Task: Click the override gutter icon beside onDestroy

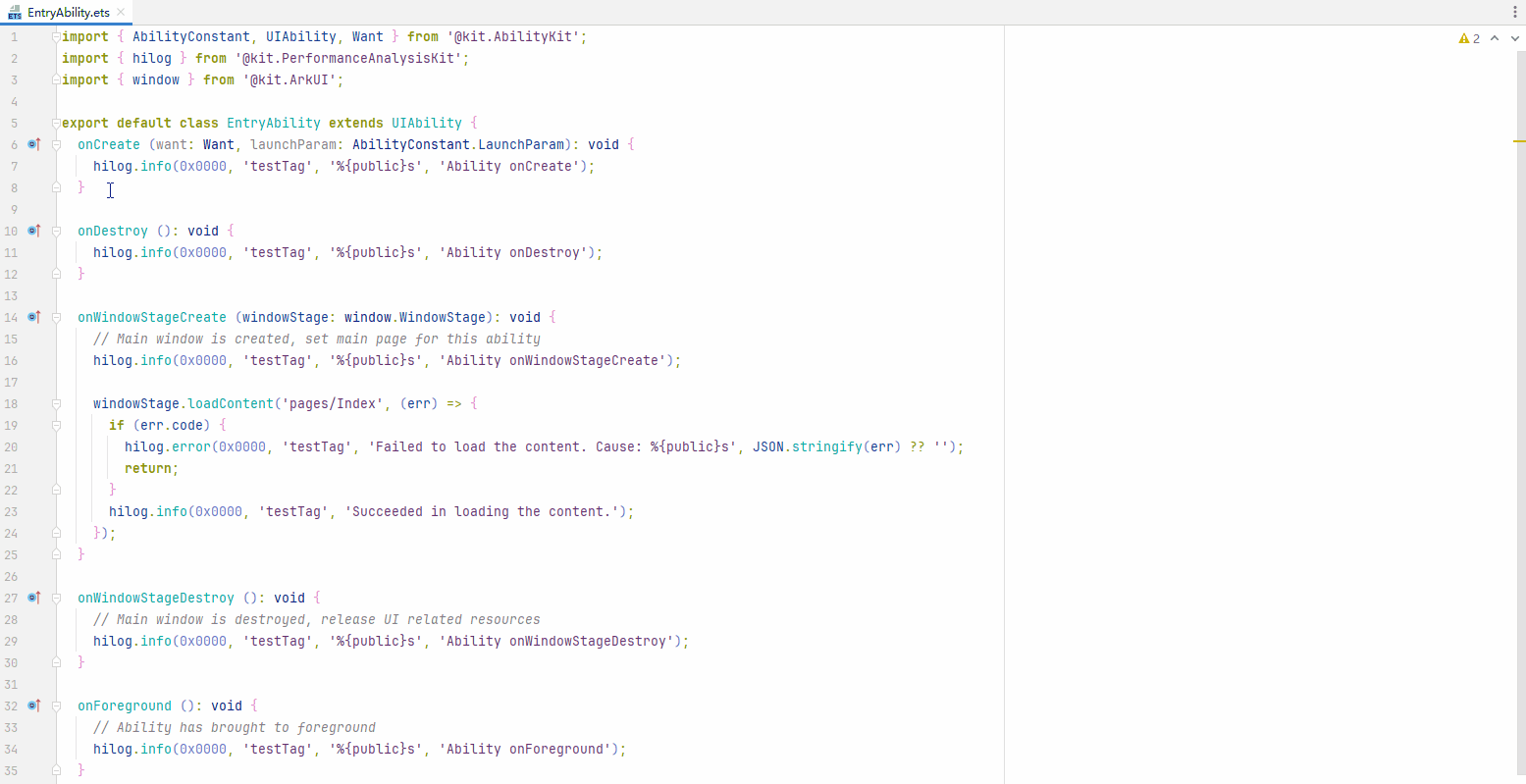Action: (x=34, y=231)
